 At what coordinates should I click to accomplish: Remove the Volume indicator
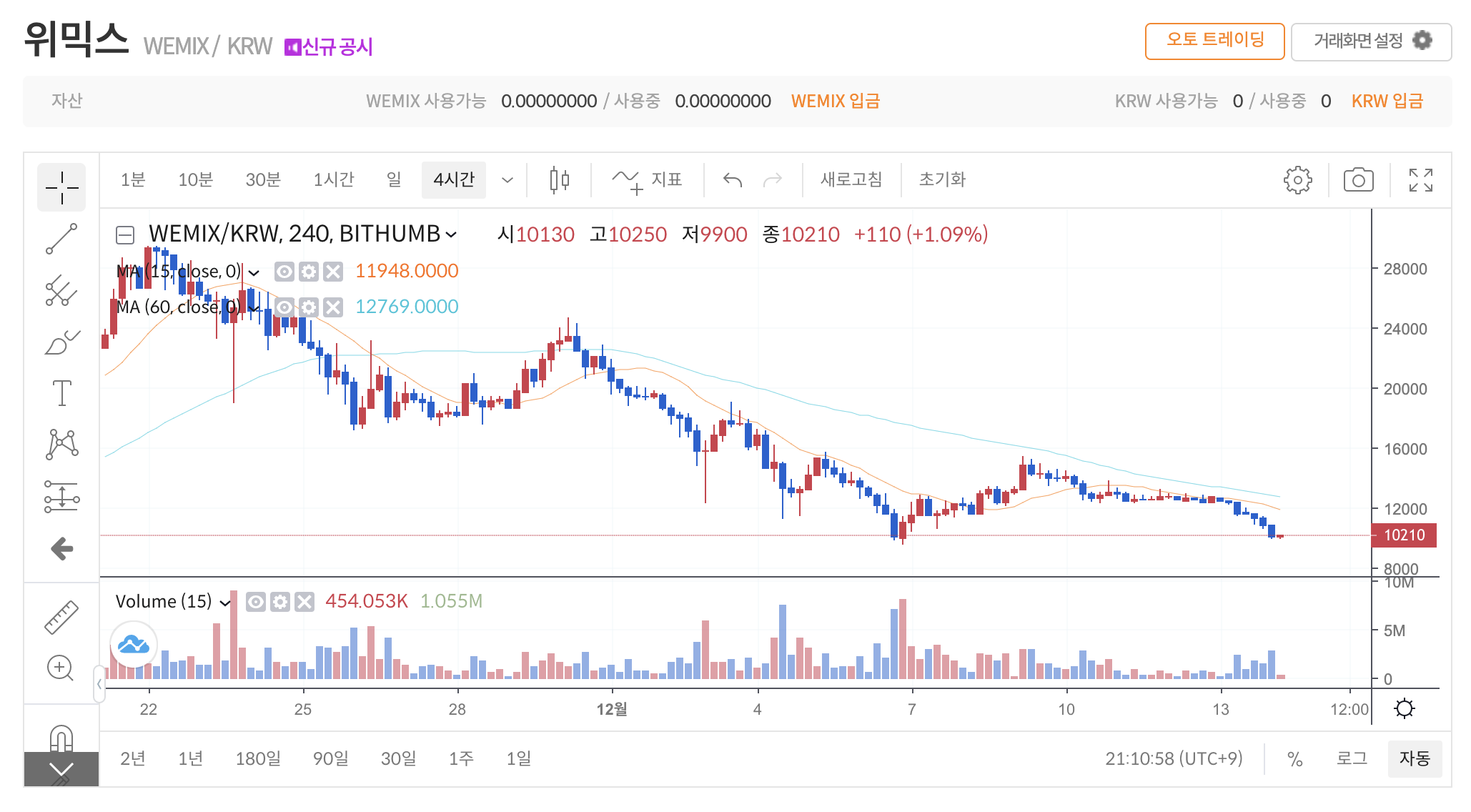pos(304,602)
